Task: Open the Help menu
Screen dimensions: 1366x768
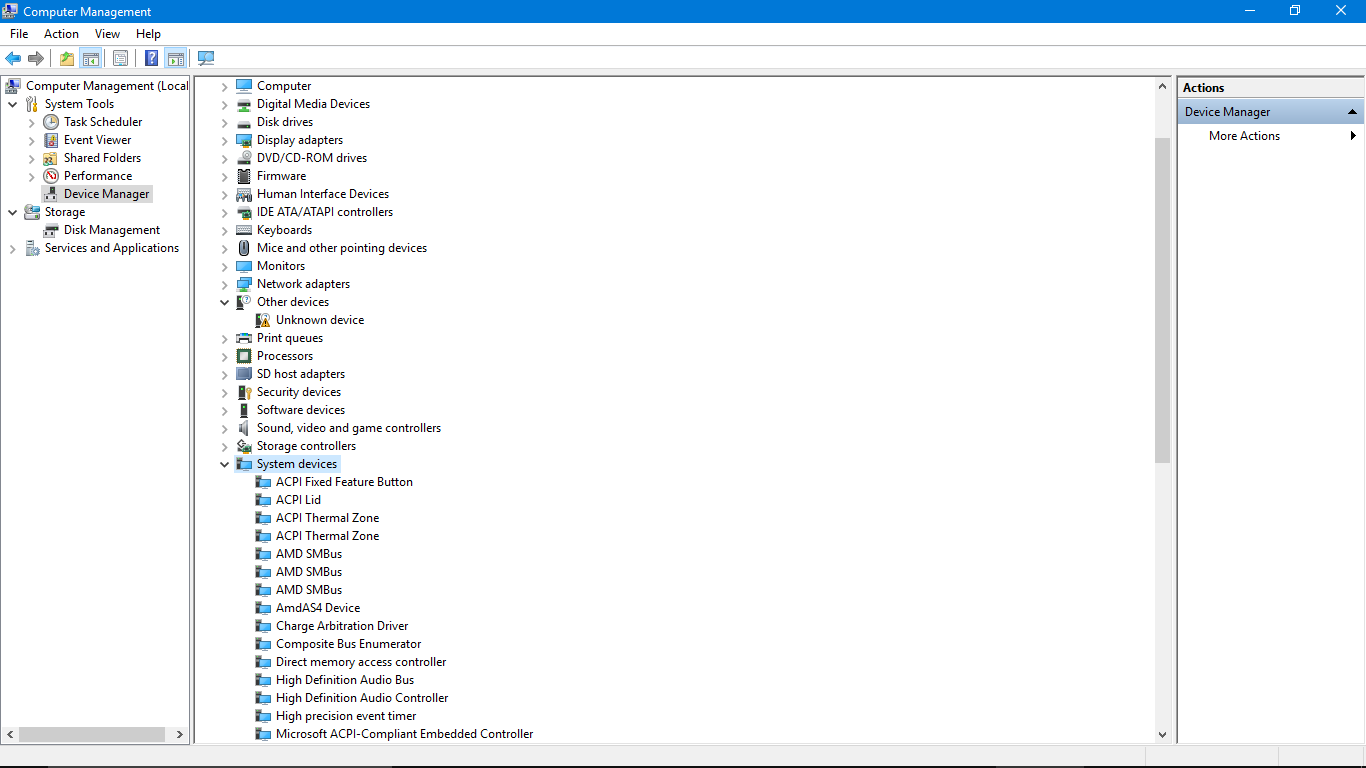Action: [148, 34]
